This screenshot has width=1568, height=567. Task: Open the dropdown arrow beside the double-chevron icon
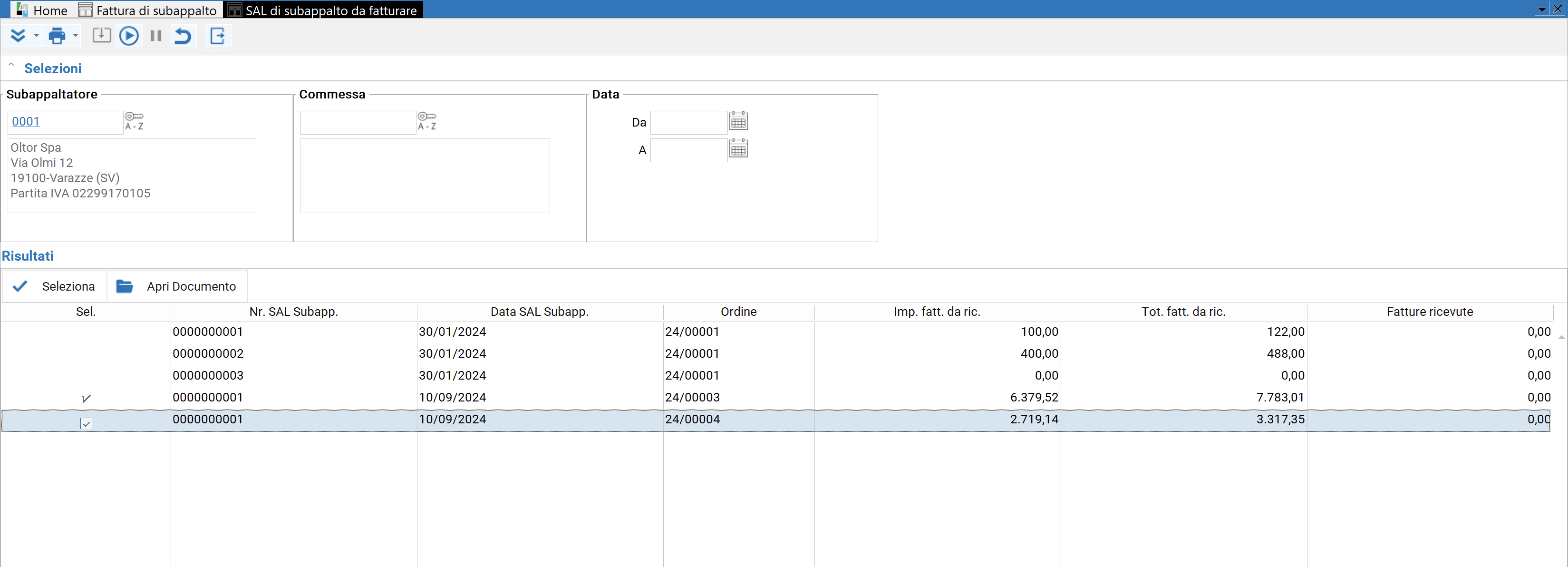tap(37, 36)
